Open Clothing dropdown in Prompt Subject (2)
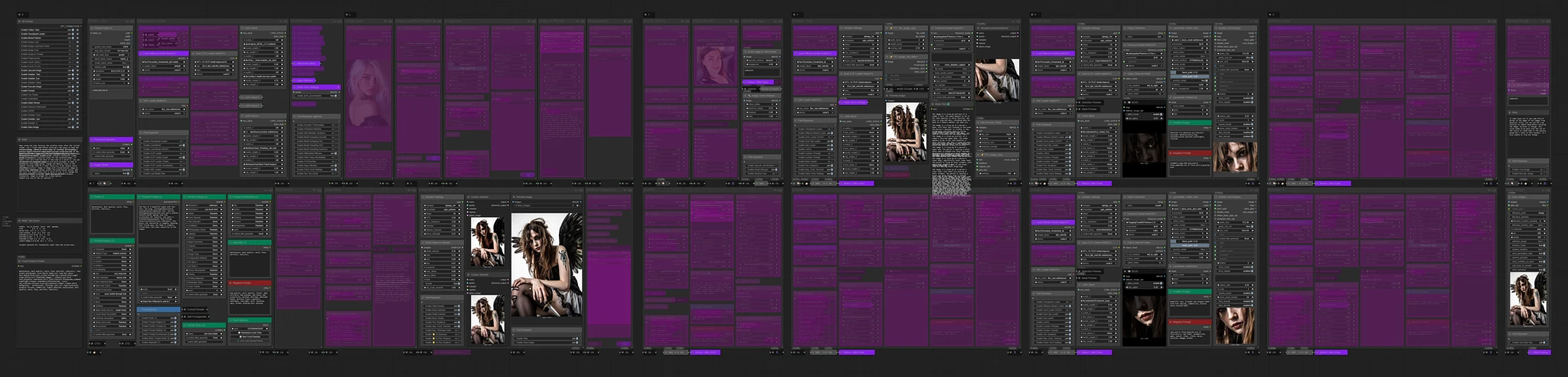Screen dimensions: 1568x377 click(x=112, y=306)
